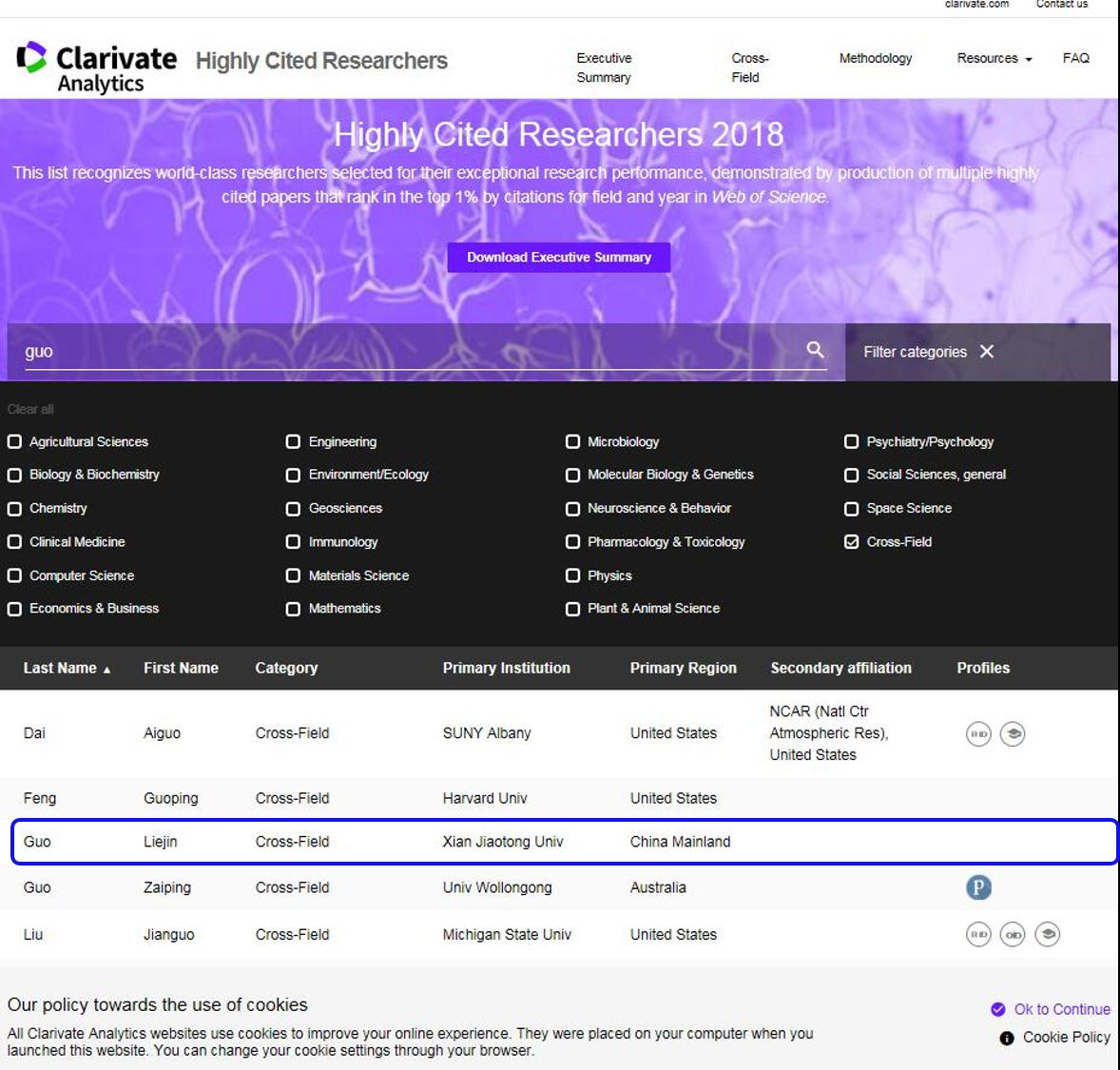Click the Clear all link

point(30,410)
